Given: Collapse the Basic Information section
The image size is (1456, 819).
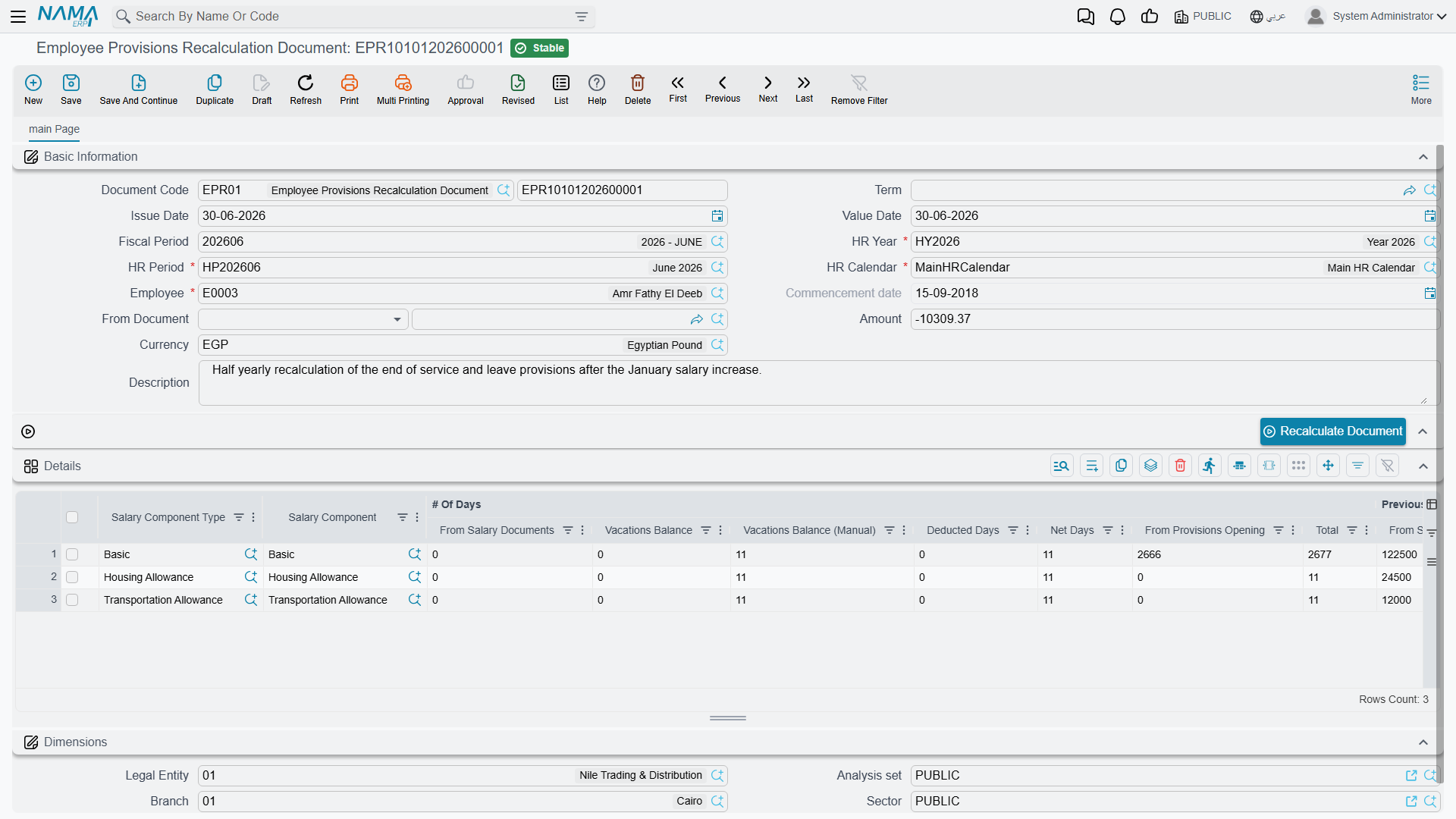Looking at the screenshot, I should coord(1423,157).
